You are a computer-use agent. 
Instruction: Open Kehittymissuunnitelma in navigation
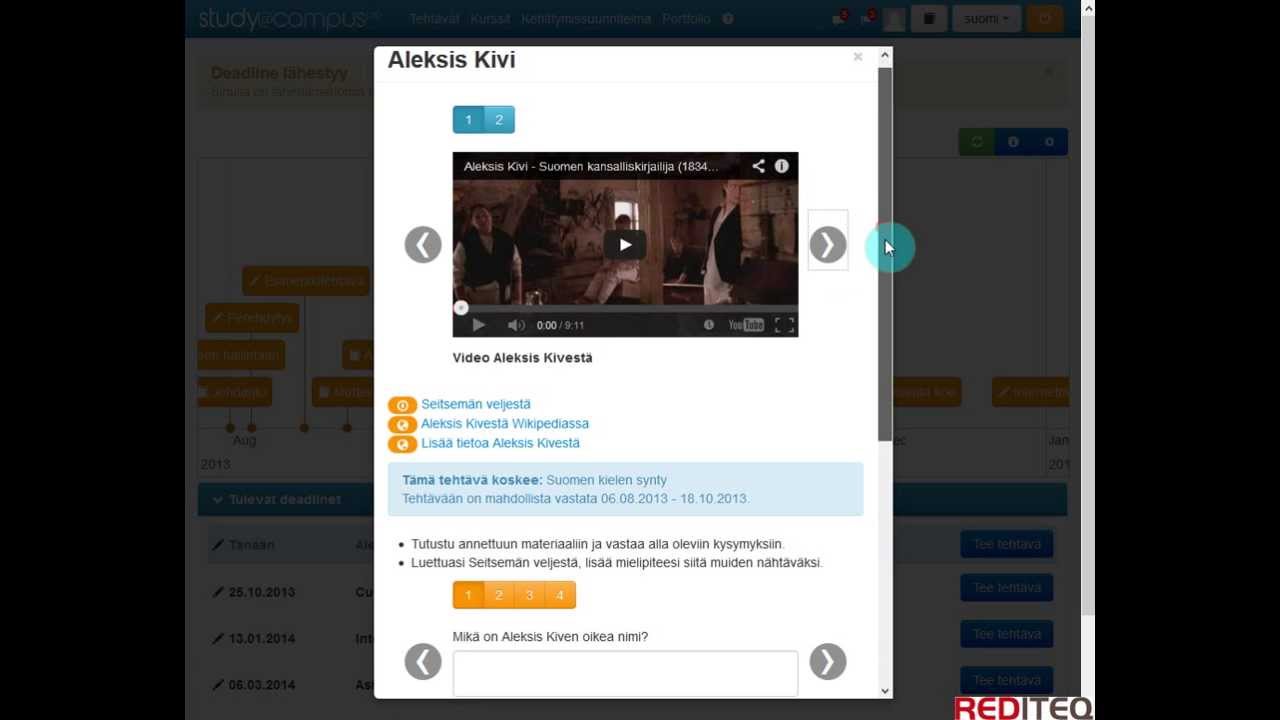coord(586,19)
